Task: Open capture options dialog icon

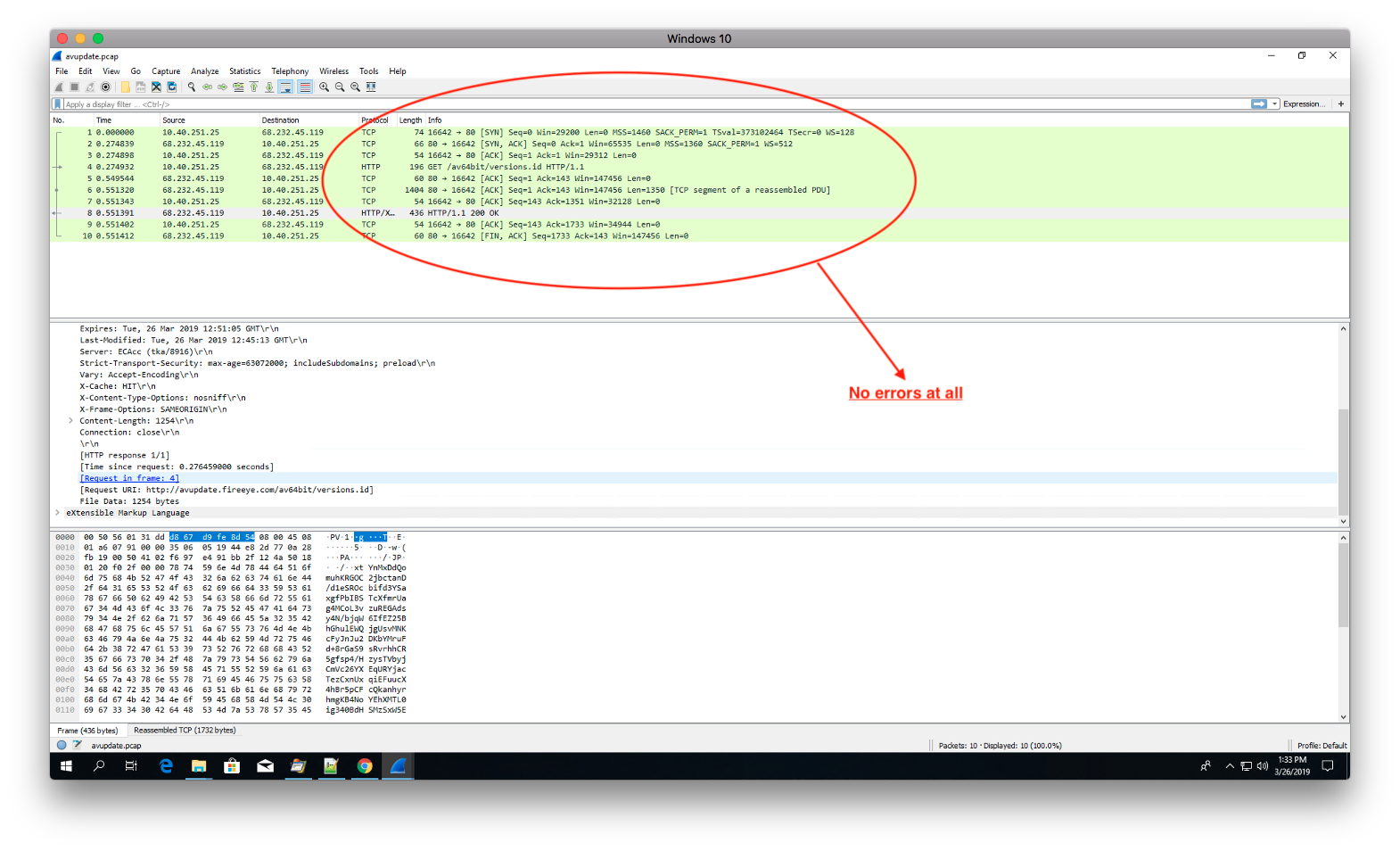Action: (x=106, y=87)
